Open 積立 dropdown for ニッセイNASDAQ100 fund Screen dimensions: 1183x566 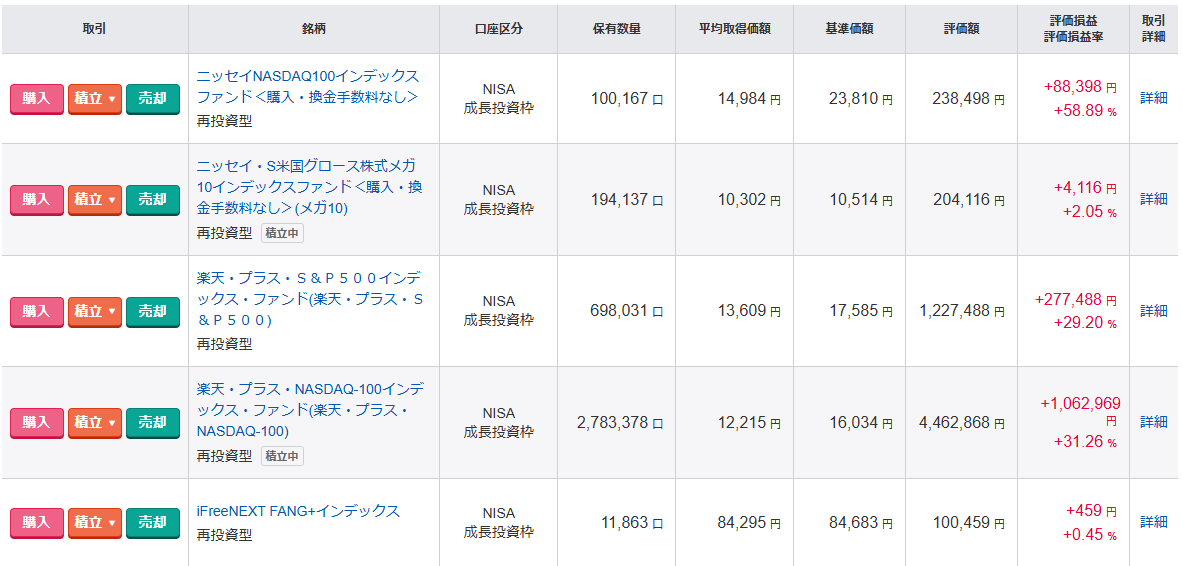point(94,99)
